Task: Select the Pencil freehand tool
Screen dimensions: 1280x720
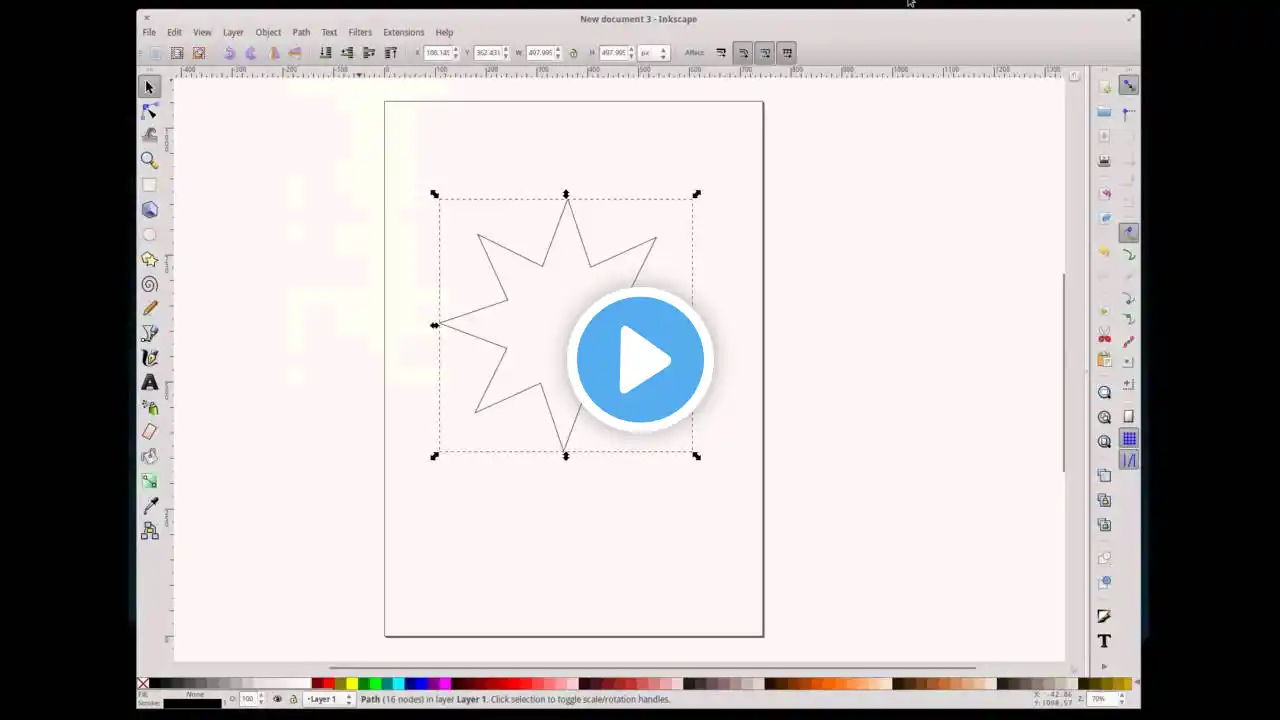Action: click(x=149, y=308)
